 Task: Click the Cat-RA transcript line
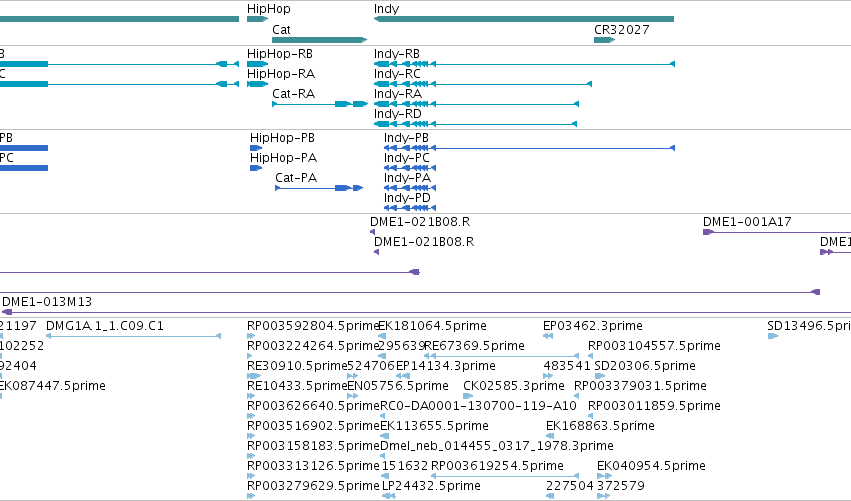click(320, 104)
